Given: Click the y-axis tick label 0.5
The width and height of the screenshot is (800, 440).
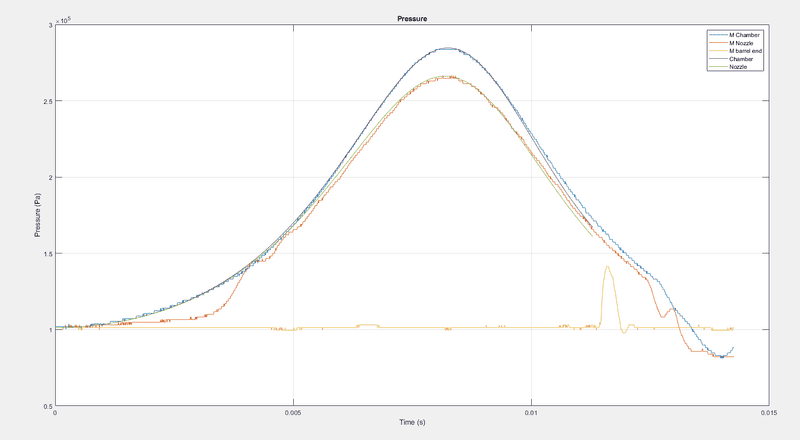Looking at the screenshot, I should [48, 406].
